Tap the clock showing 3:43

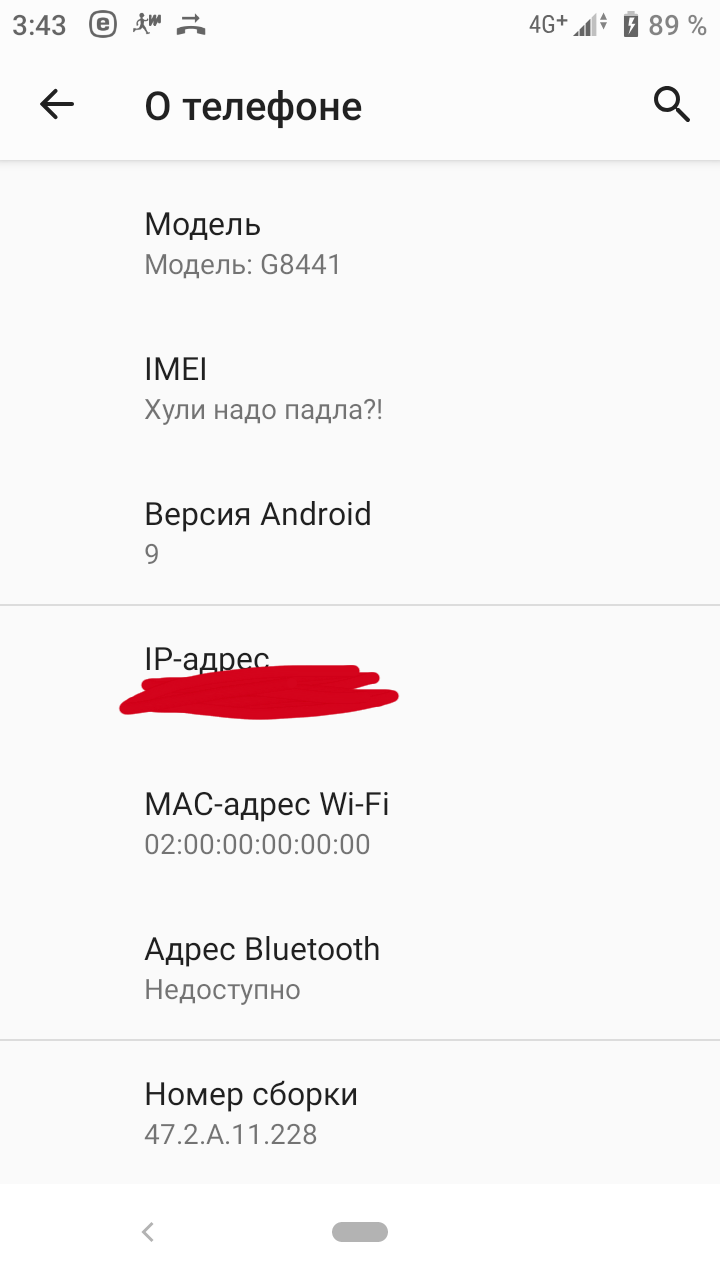40,26
